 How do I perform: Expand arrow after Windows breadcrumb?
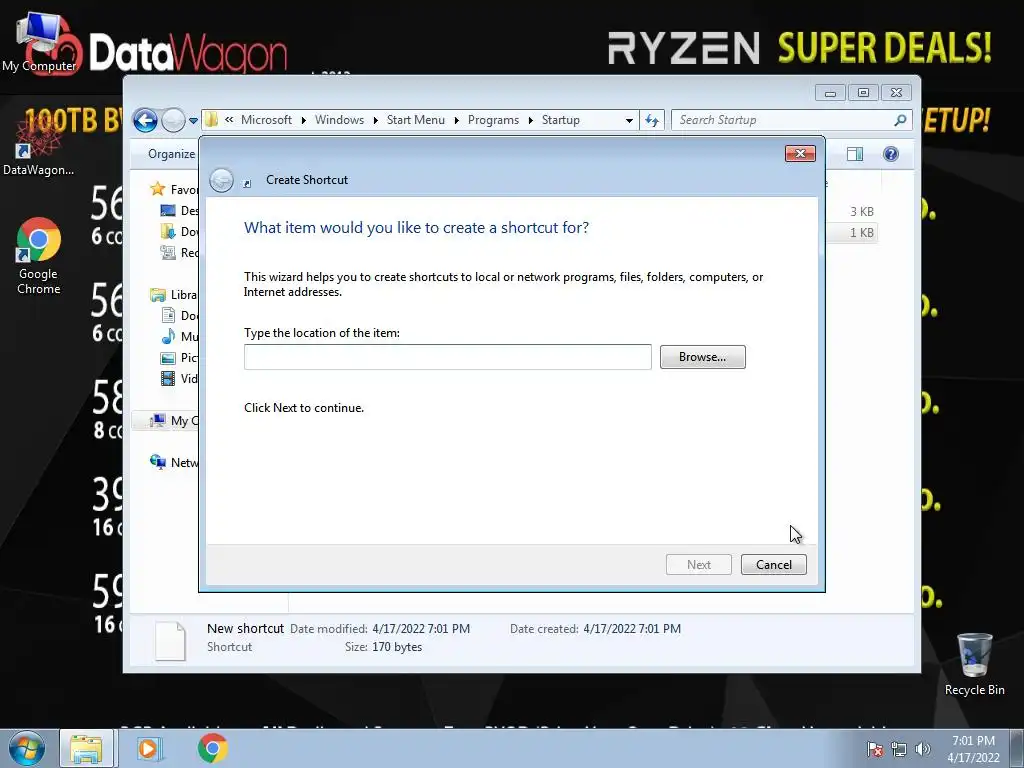coord(376,120)
